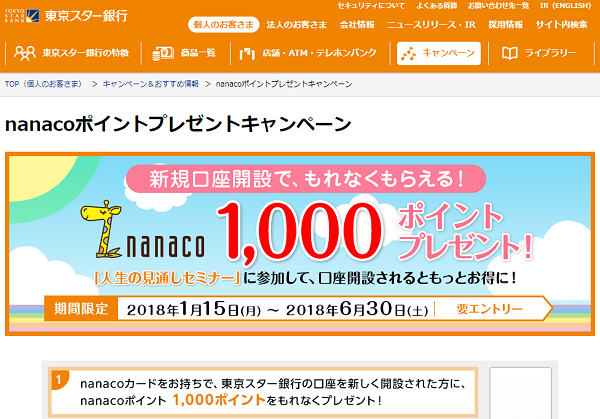Open 採用情報 menu item

(505, 25)
